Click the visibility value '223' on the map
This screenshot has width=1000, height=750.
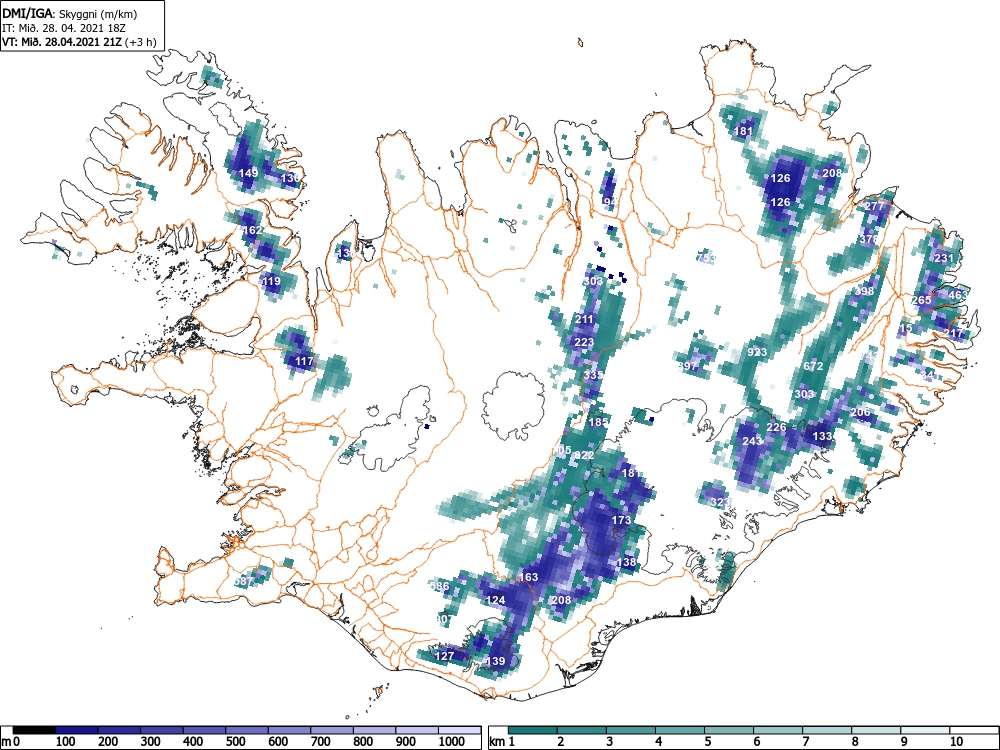[584, 342]
